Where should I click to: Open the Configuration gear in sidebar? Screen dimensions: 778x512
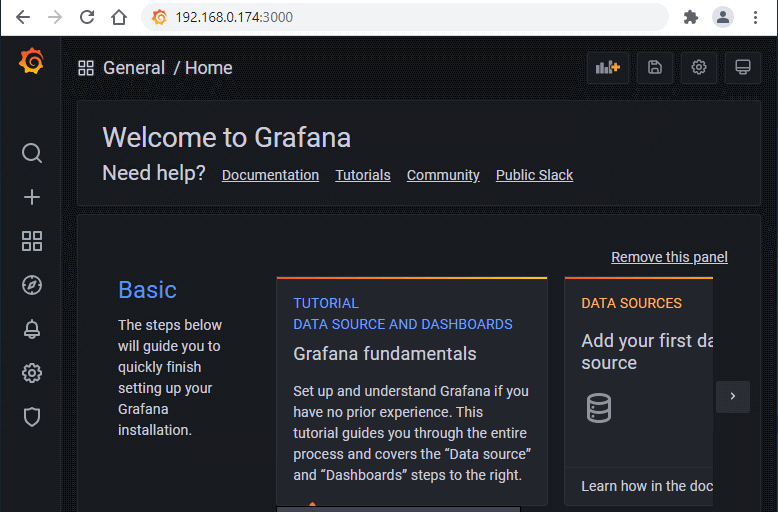[32, 373]
